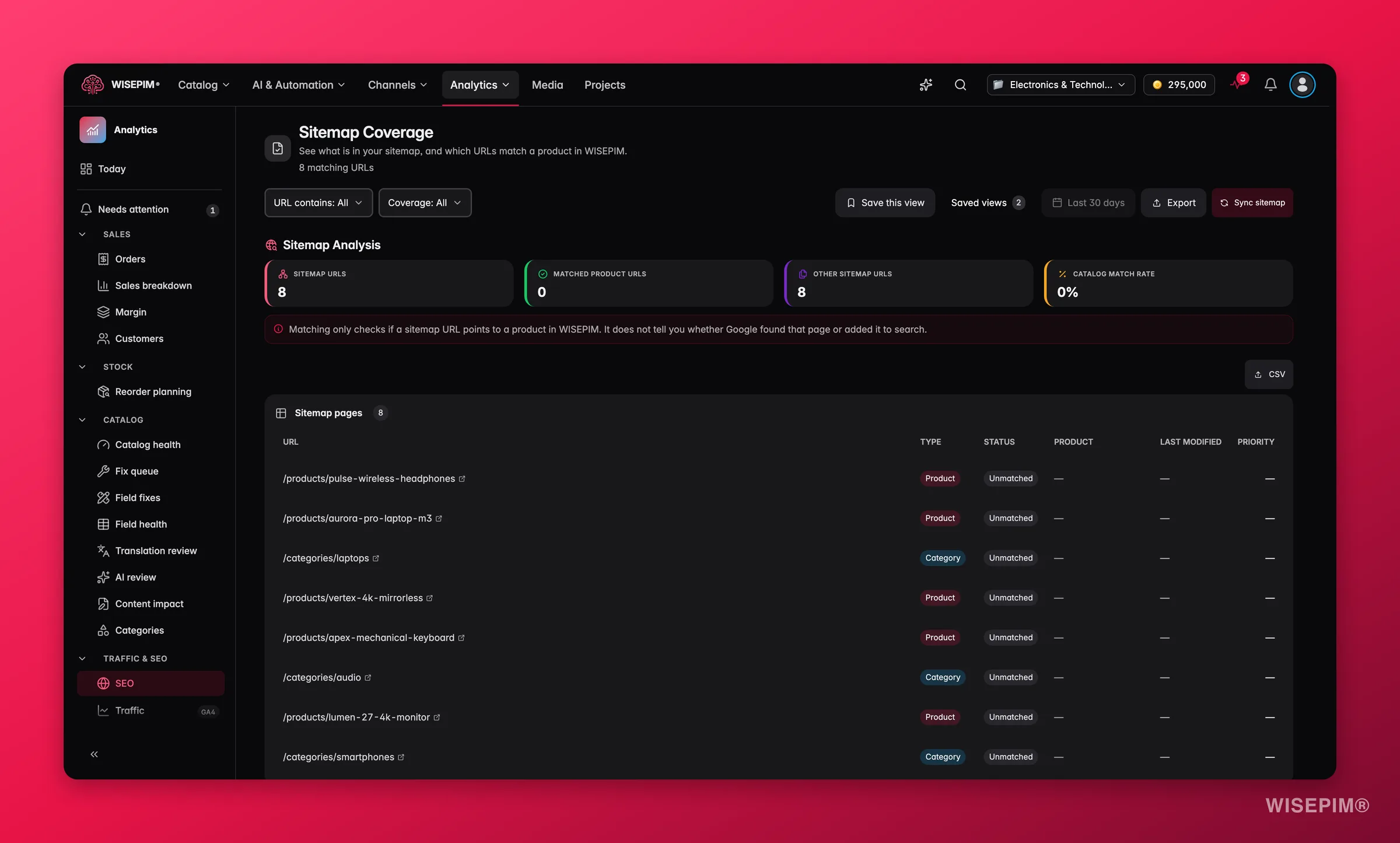Download table with the CSV button
The image size is (1400, 843).
pyautogui.click(x=1269, y=374)
